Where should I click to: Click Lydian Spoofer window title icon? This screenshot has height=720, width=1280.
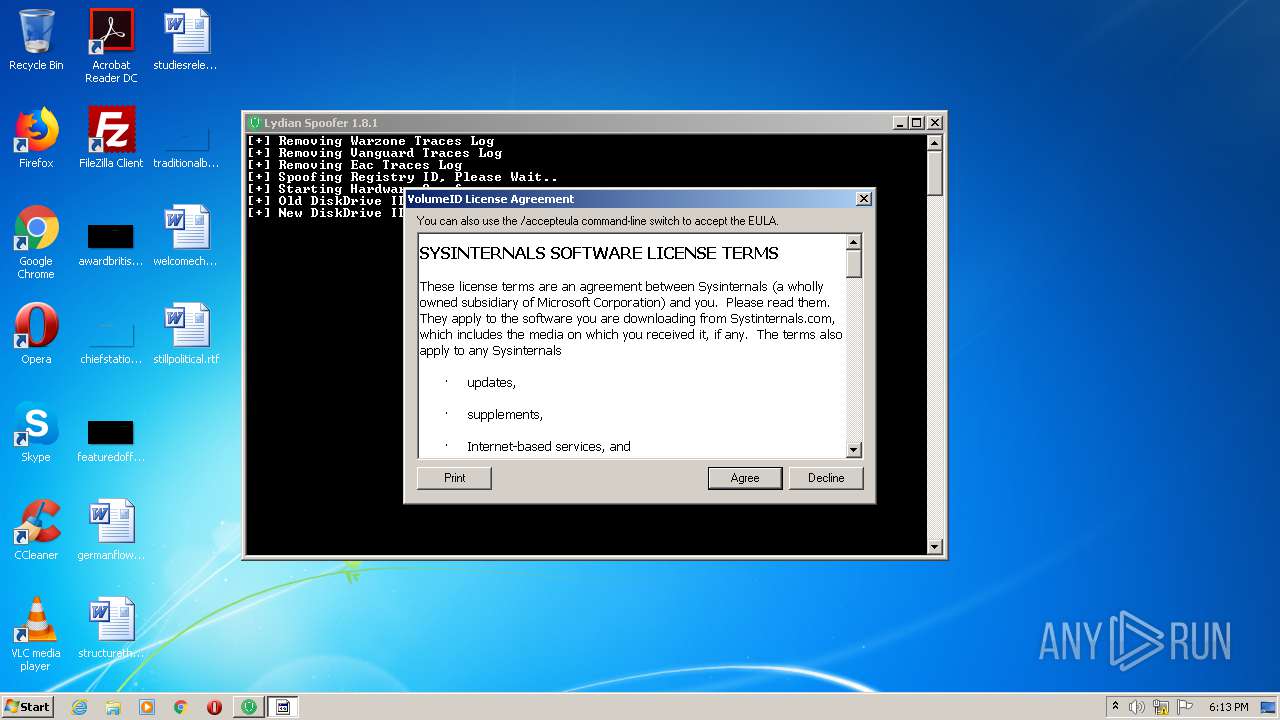tap(255, 123)
